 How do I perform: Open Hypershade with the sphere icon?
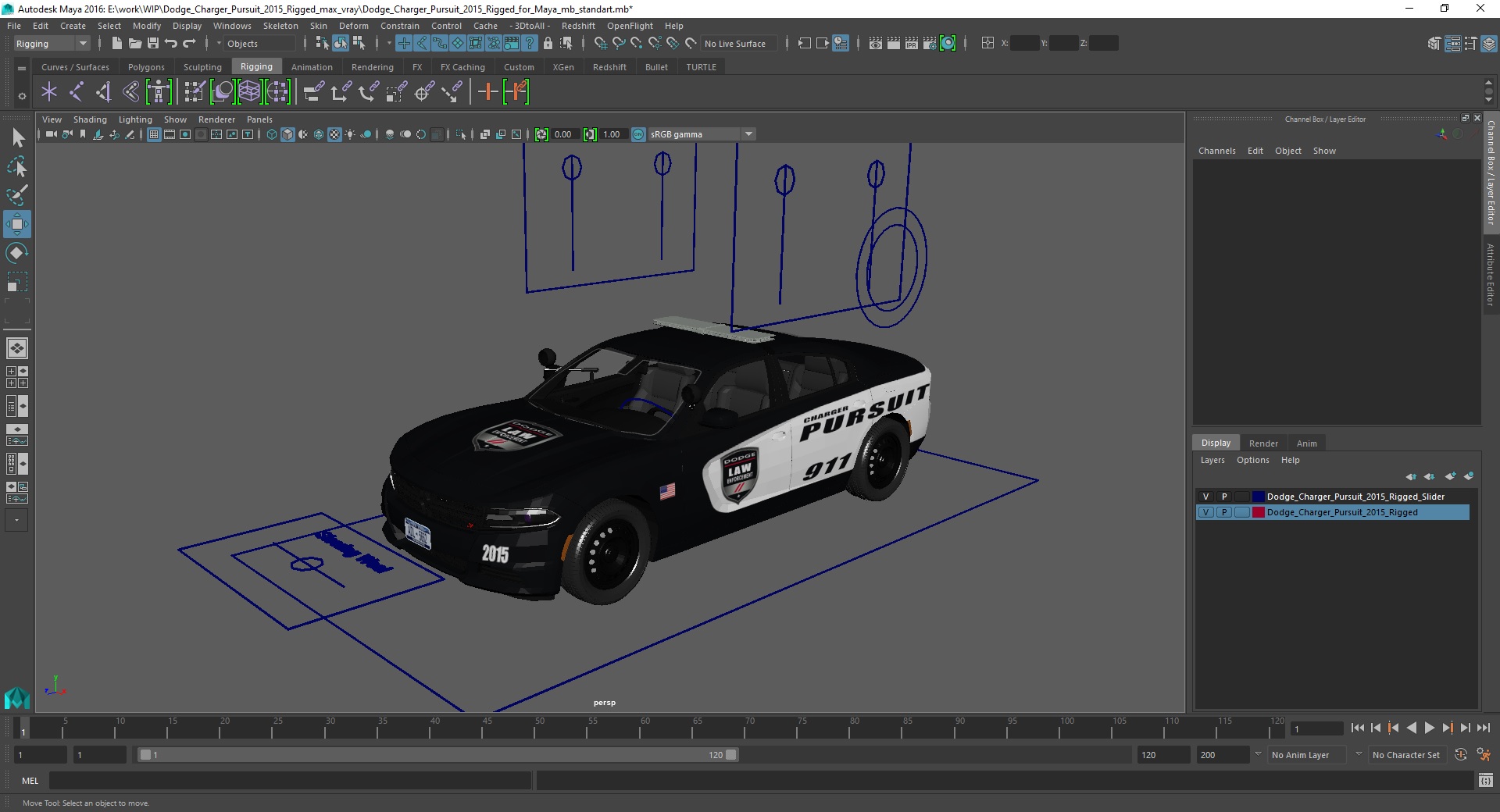tap(948, 44)
